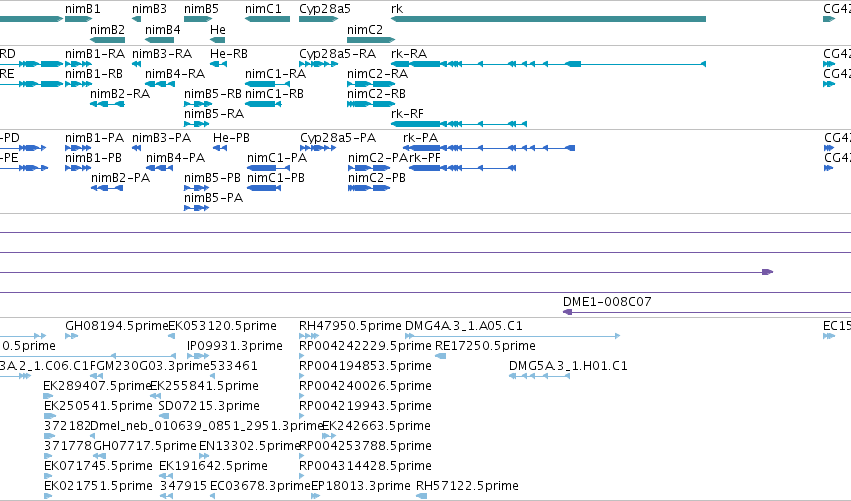Click the RH47950.5prime EST label

[350, 326]
